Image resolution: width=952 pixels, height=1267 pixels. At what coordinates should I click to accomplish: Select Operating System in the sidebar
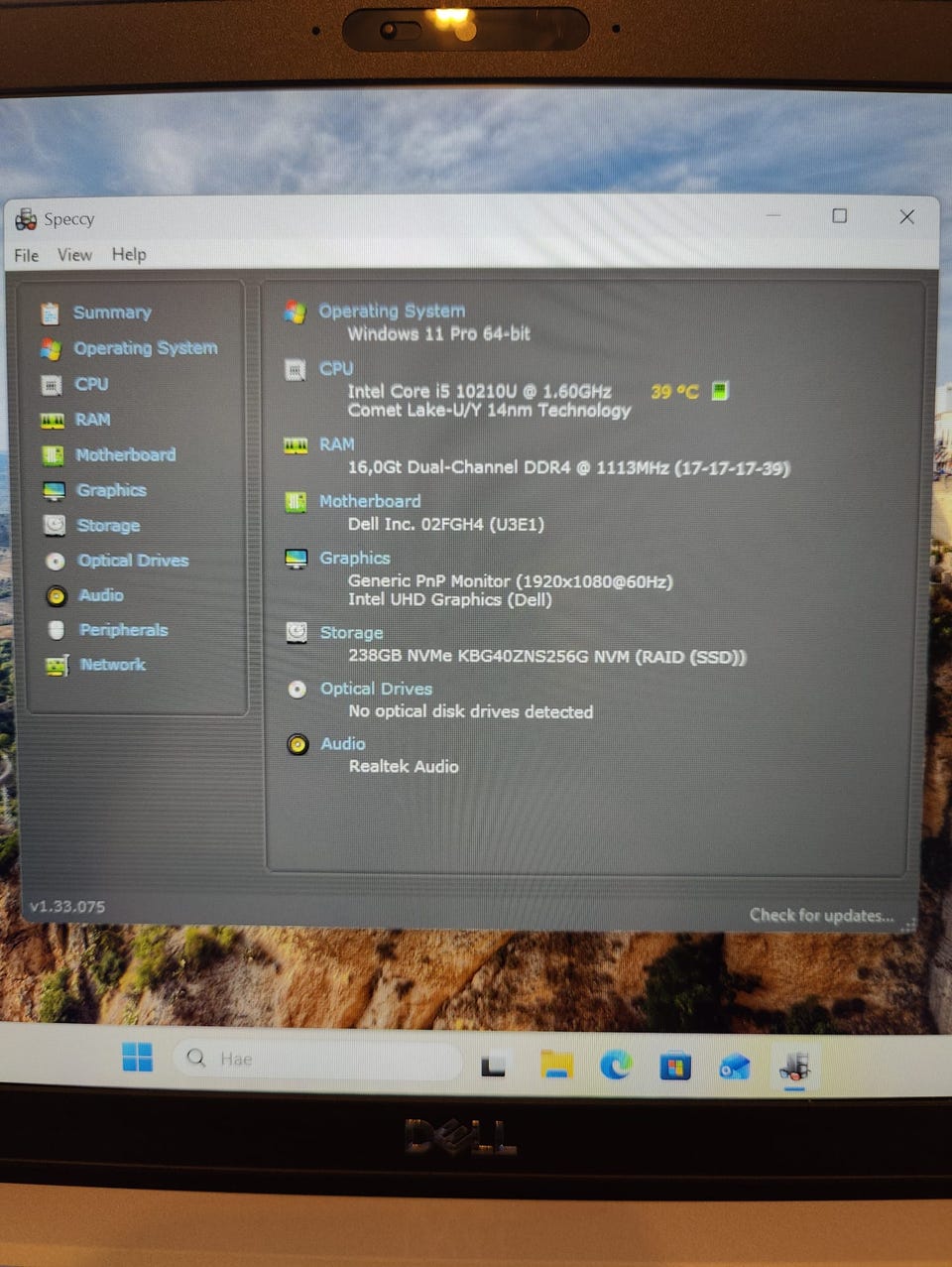[146, 348]
